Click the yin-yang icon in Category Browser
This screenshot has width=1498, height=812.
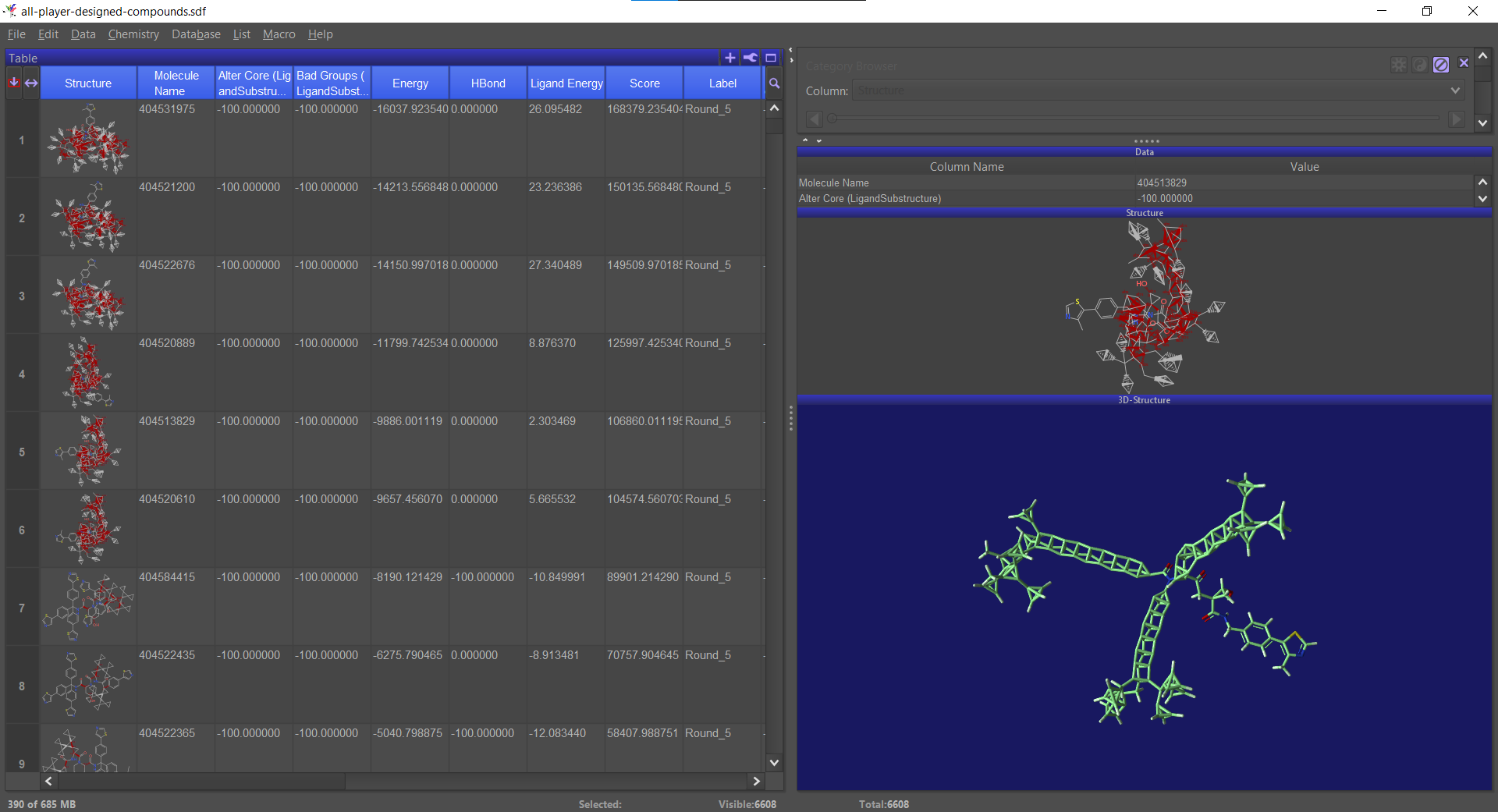pyautogui.click(x=1420, y=65)
